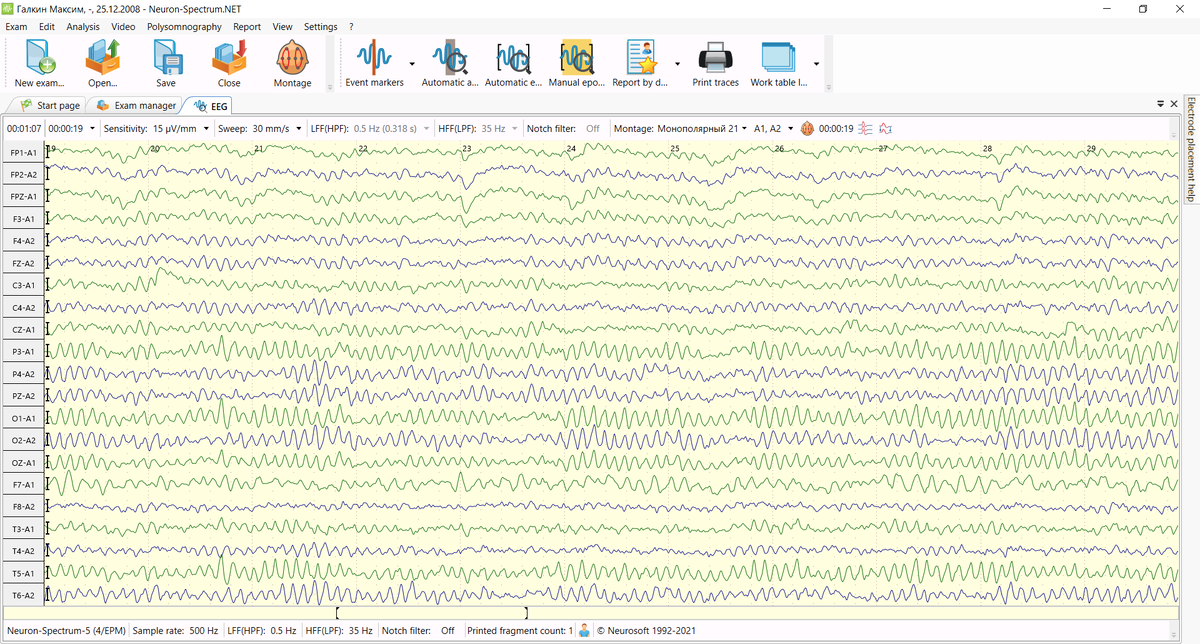Click the OZ-A1 channel label
The image size is (1200, 644).
tap(23, 463)
